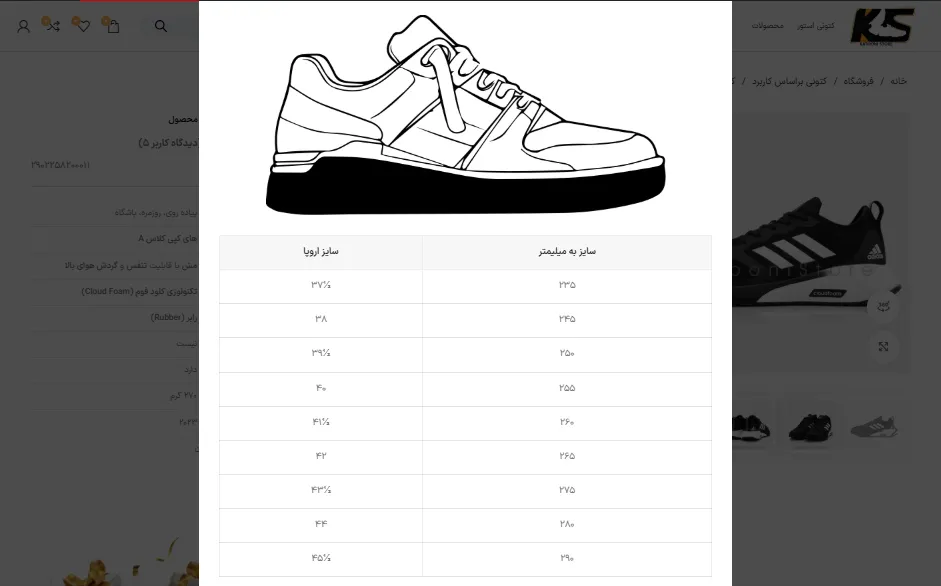Screen dimensions: 941x586
Task: Open the کتونی استور menu item
Action: [x=816, y=26]
